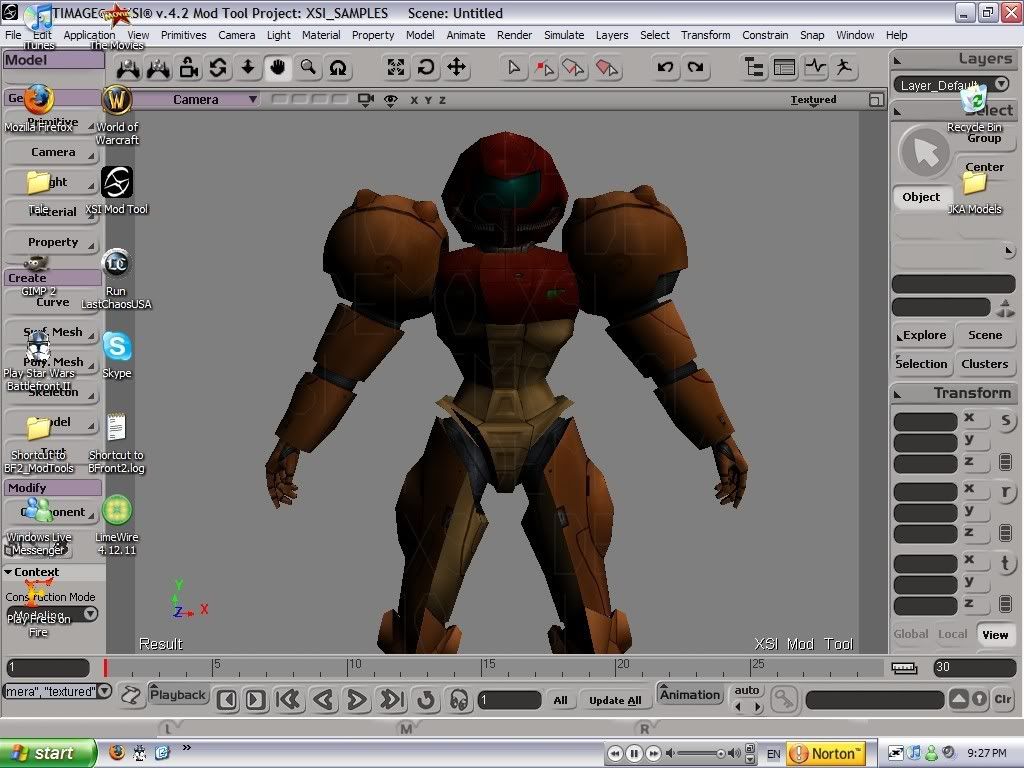Open the Animation curve editor icon

click(x=814, y=67)
